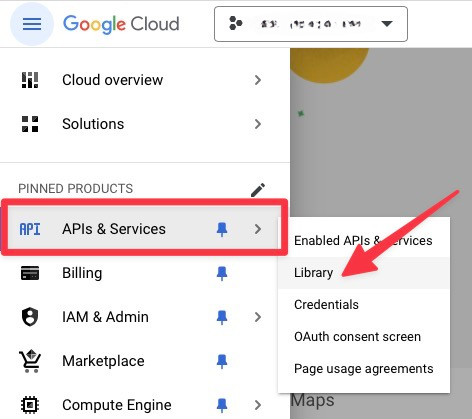The image size is (472, 419).
Task: Expand the Compute Engine submenu chevron
Action: [258, 405]
